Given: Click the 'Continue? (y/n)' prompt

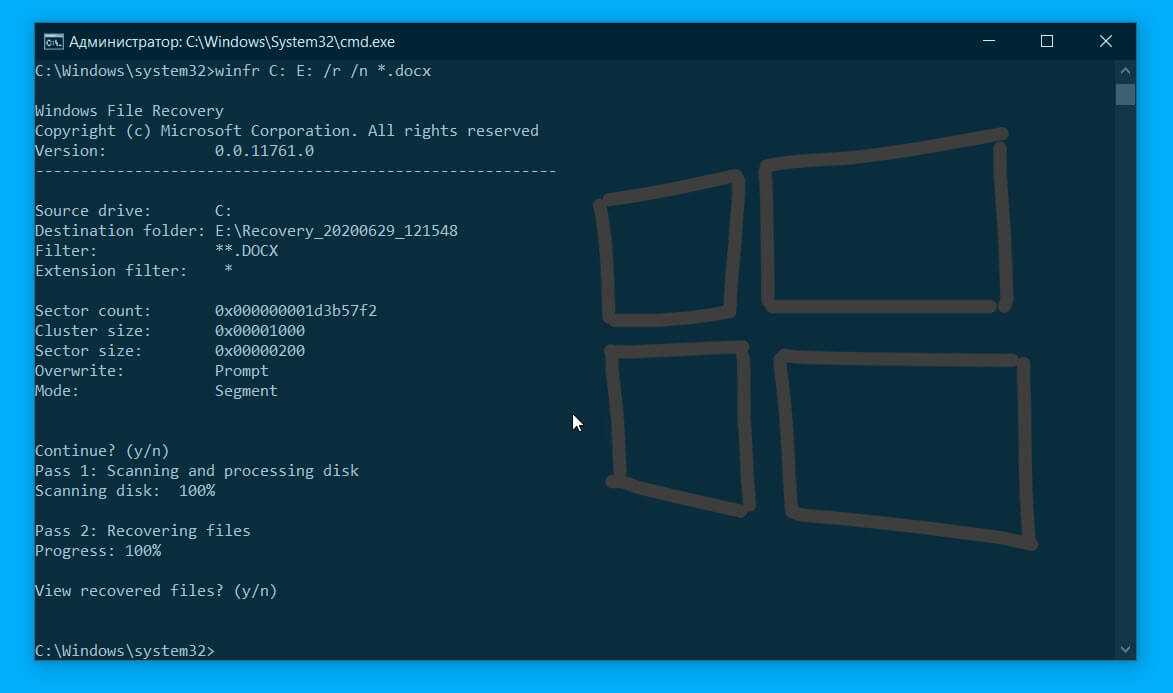Looking at the screenshot, I should tap(102, 451).
